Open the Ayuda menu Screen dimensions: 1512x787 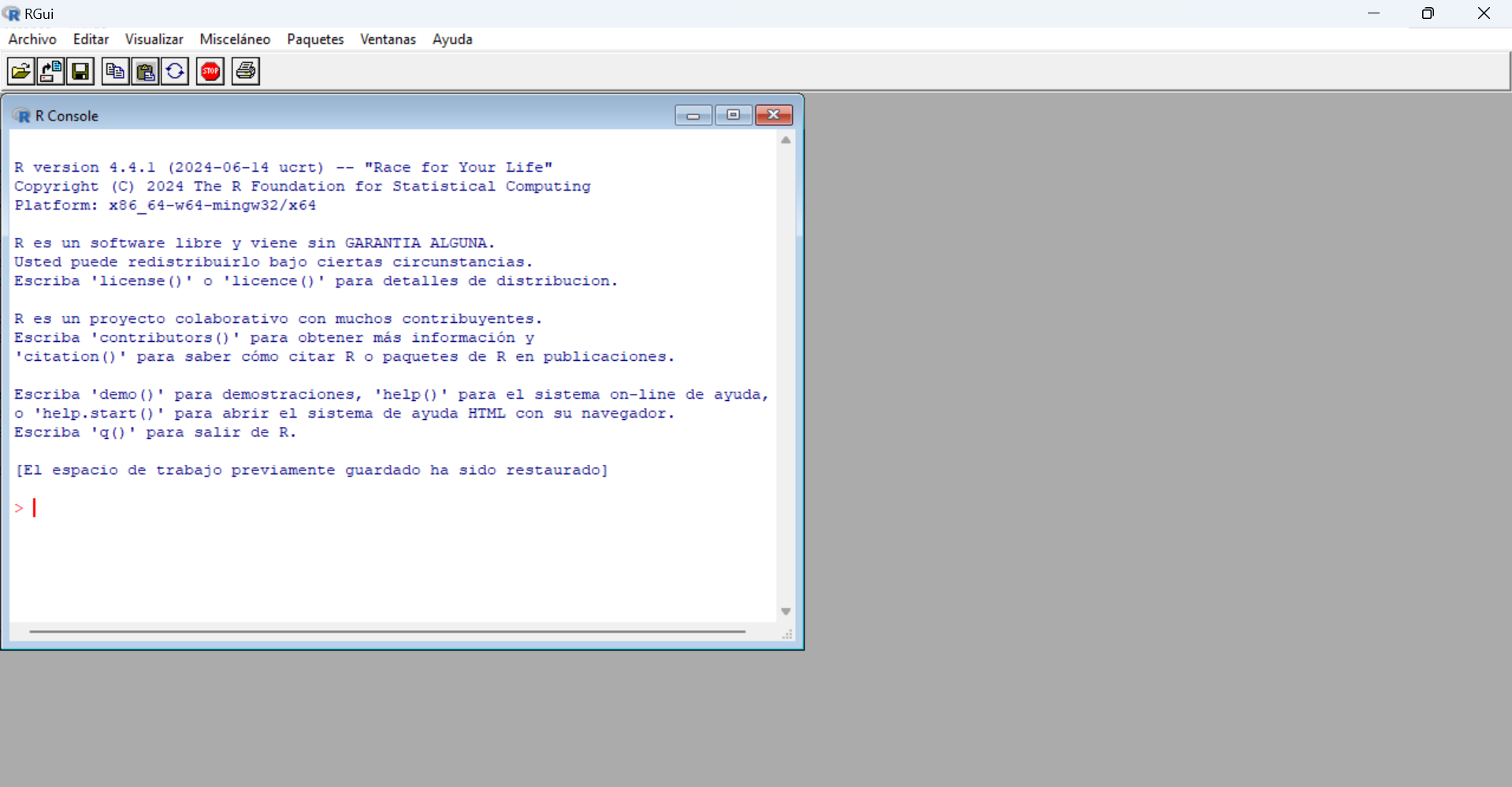(452, 39)
